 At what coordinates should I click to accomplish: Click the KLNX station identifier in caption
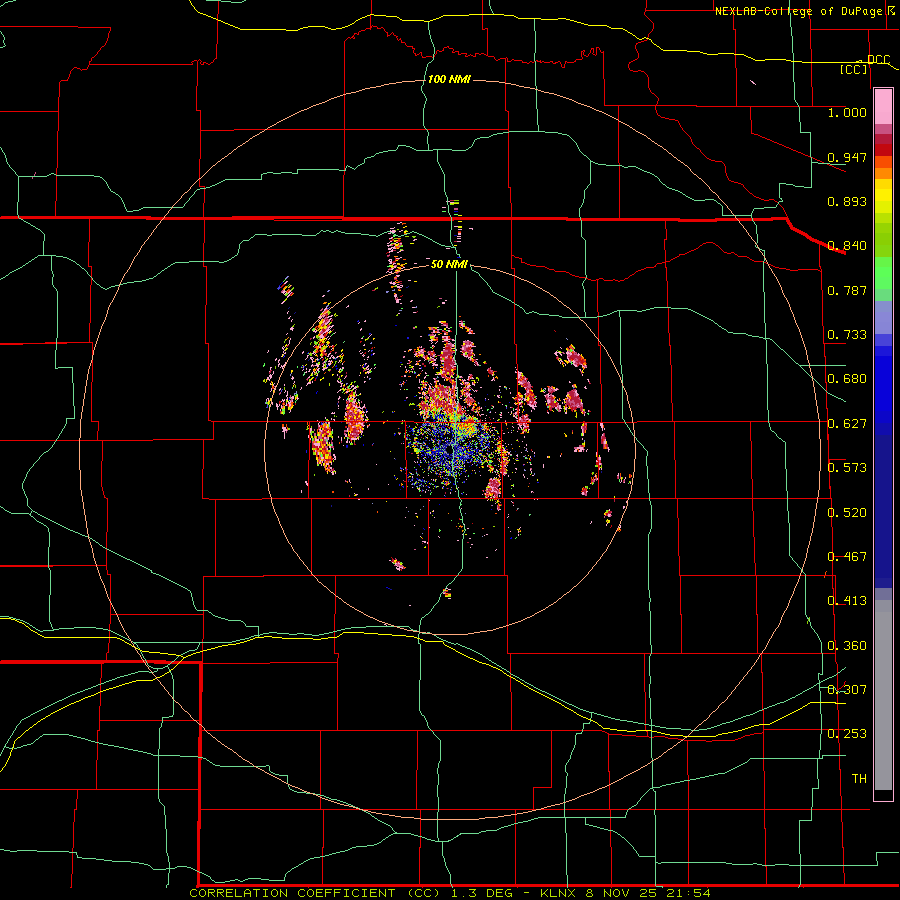point(559,893)
